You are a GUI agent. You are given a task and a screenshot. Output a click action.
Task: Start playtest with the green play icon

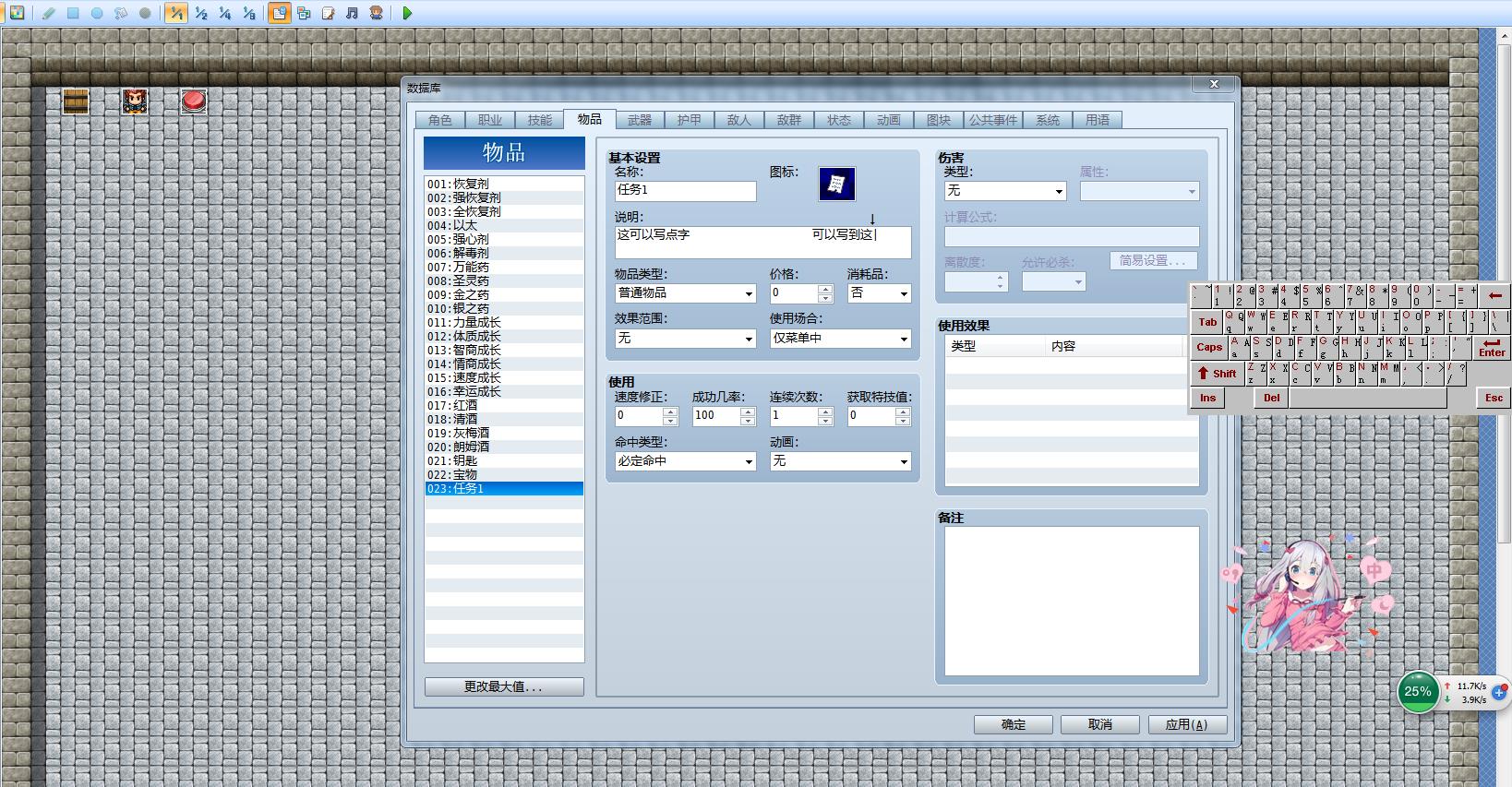pos(407,13)
